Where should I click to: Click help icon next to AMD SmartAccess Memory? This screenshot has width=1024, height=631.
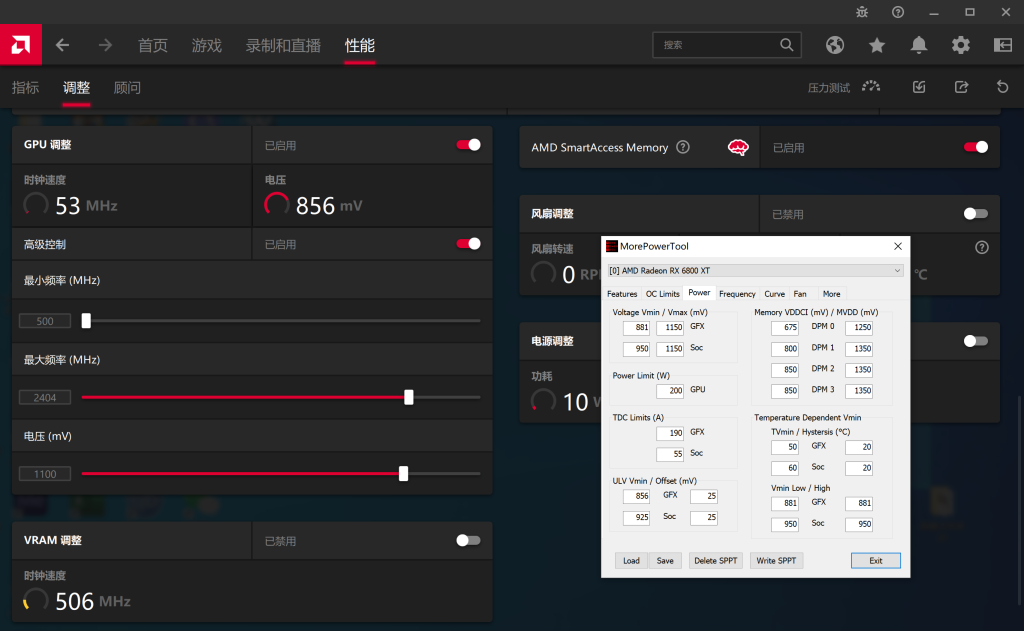click(x=683, y=147)
